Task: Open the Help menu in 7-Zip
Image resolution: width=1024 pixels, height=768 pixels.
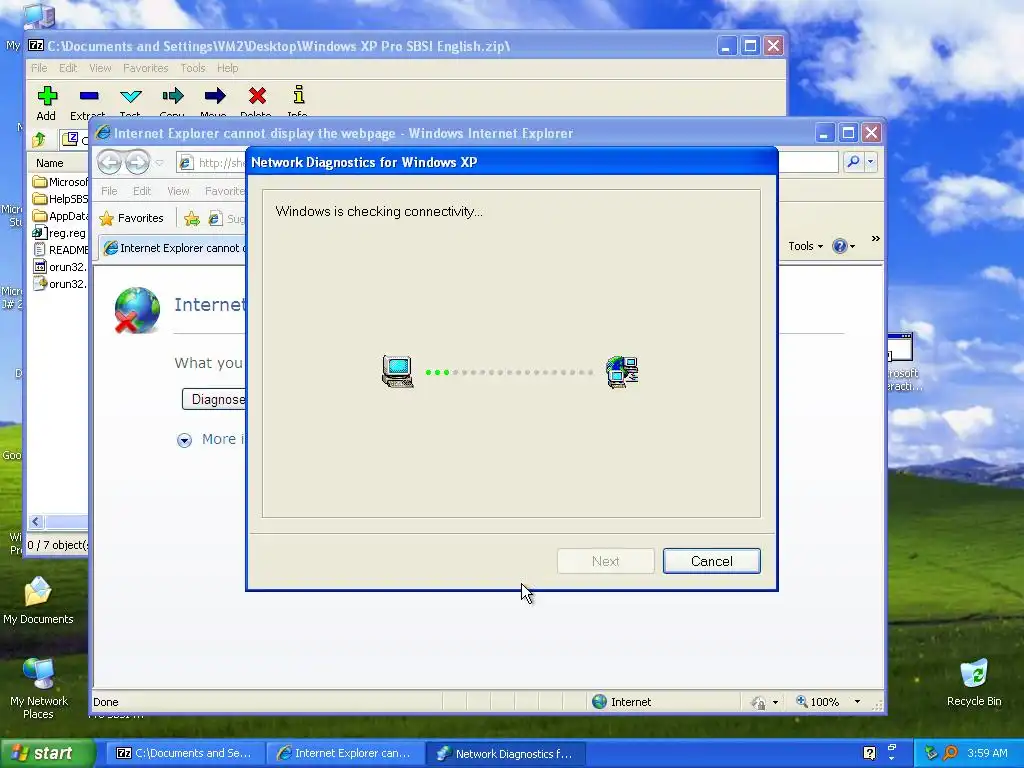Action: coord(227,68)
